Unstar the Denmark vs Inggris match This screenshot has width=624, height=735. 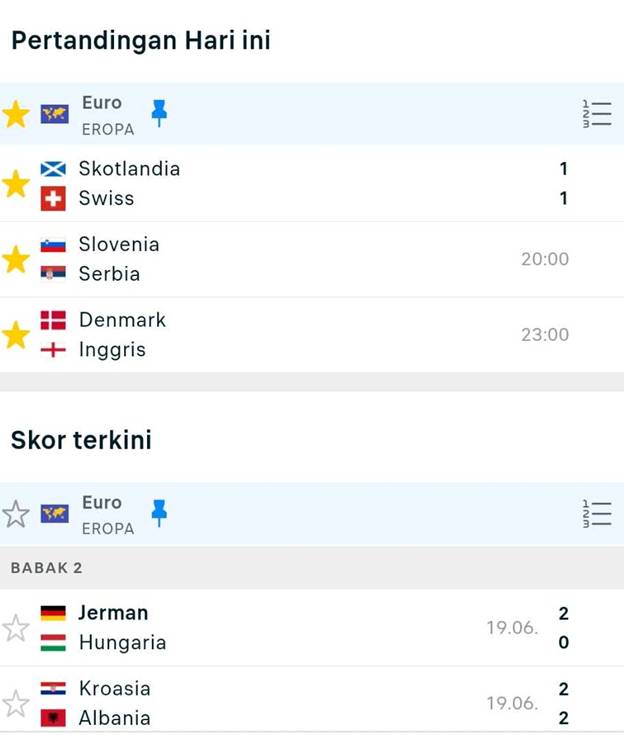point(16,335)
